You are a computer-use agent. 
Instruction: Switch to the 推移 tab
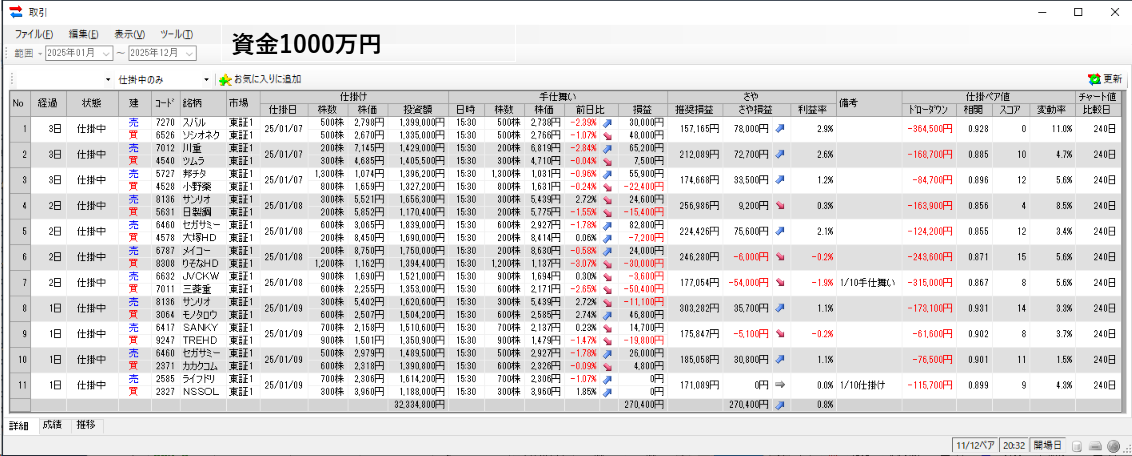[x=87, y=425]
